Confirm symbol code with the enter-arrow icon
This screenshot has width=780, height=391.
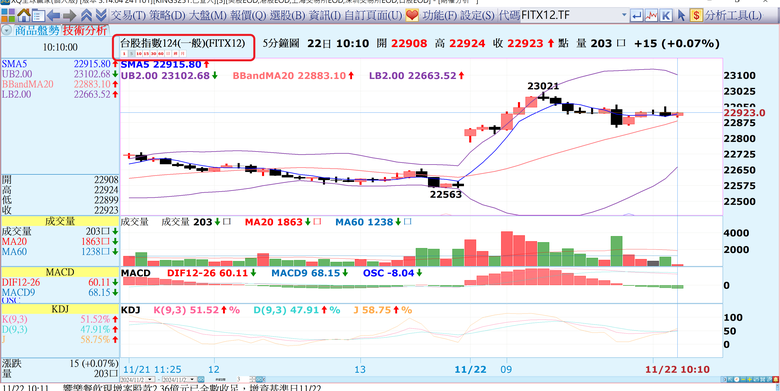636,15
